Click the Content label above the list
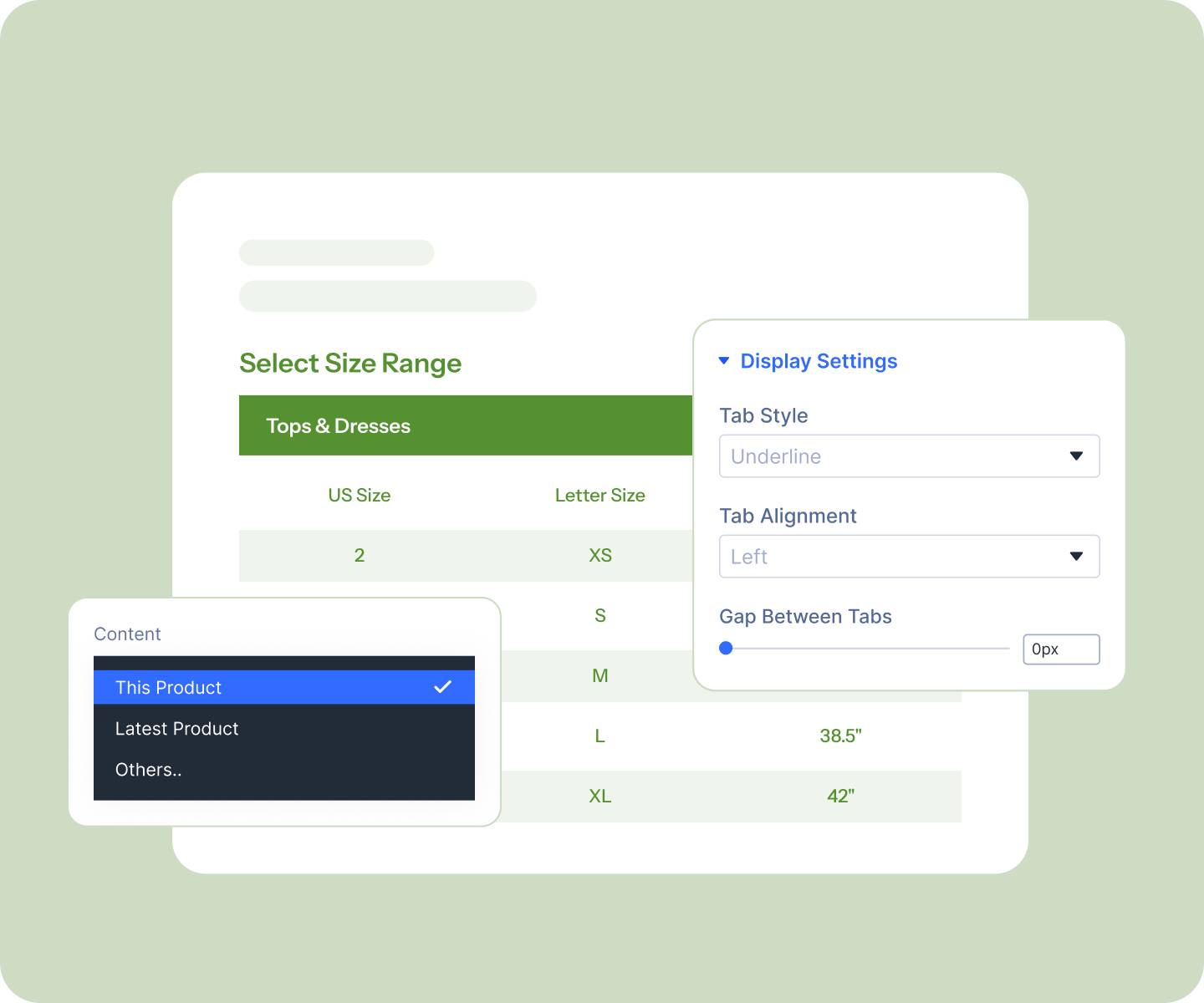Screen dimensions: 1204x1003 pos(127,634)
